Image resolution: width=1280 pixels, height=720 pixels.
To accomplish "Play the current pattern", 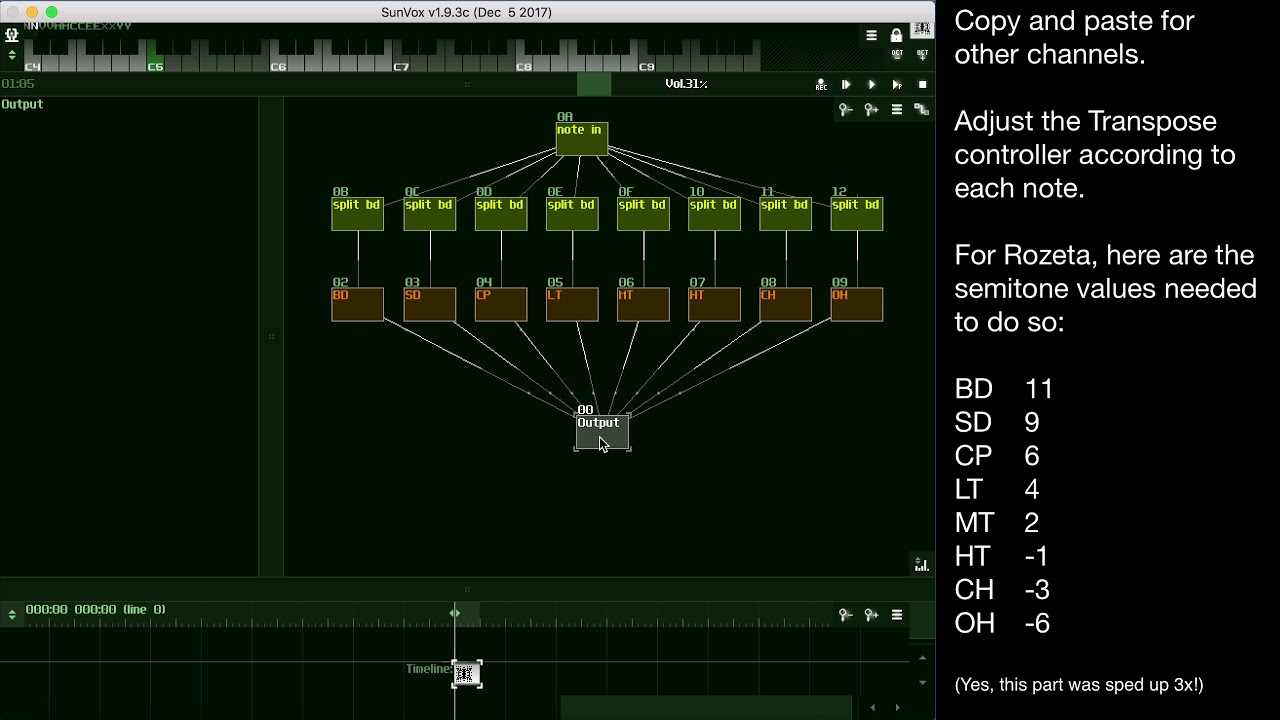I will (897, 85).
